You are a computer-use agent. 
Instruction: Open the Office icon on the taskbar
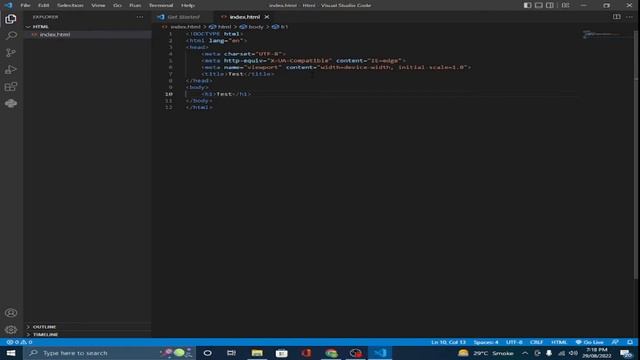click(x=306, y=353)
